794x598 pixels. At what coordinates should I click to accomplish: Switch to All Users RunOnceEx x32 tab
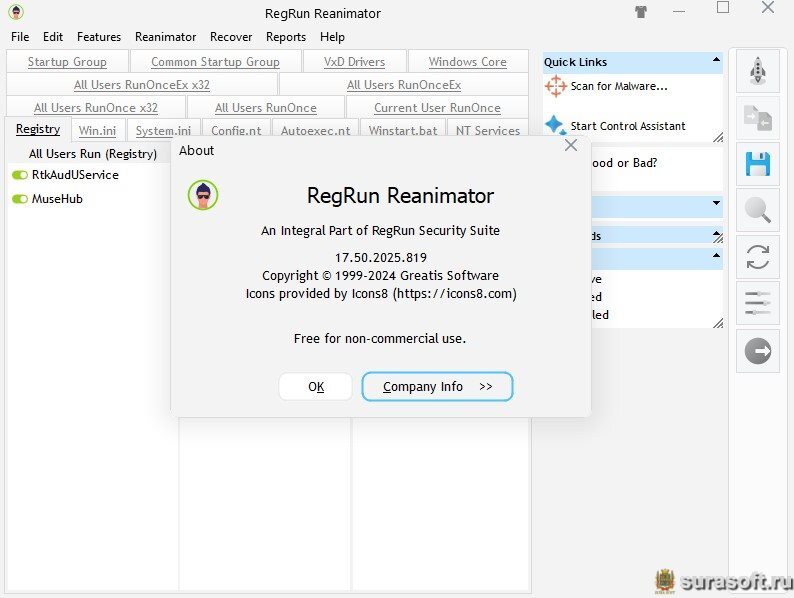142,85
